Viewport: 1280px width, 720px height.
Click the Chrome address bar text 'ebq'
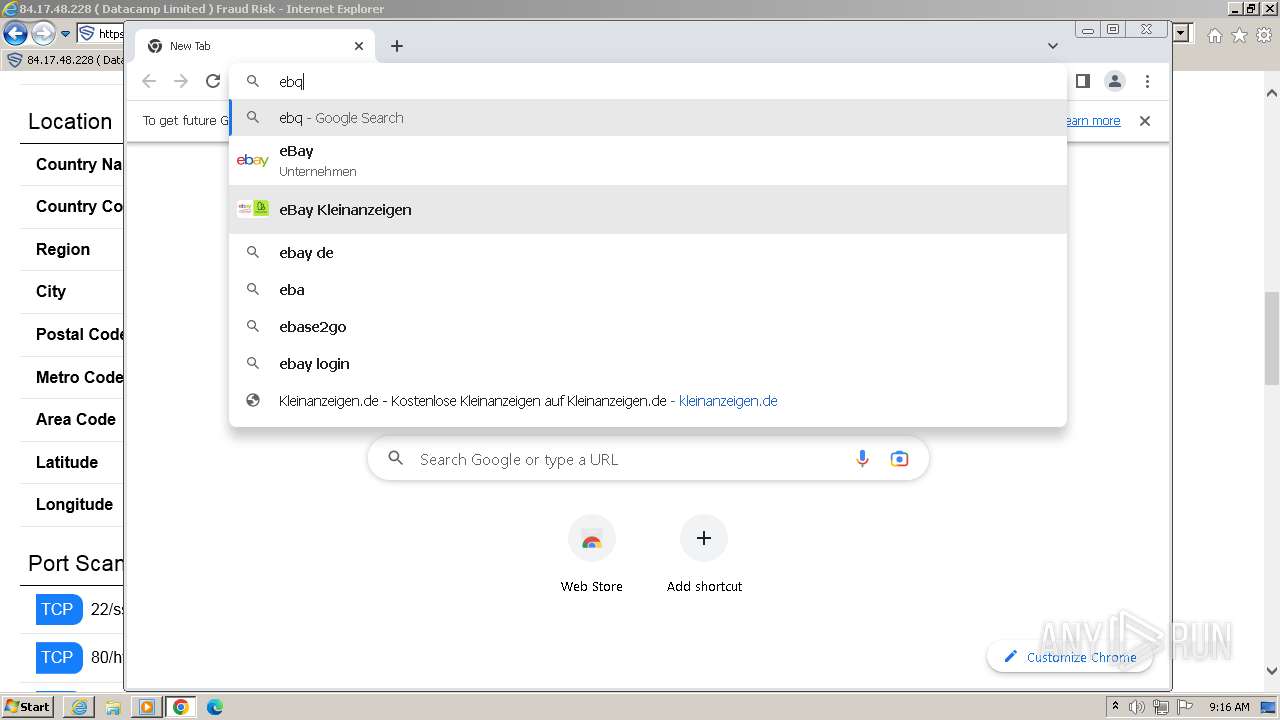tap(291, 82)
